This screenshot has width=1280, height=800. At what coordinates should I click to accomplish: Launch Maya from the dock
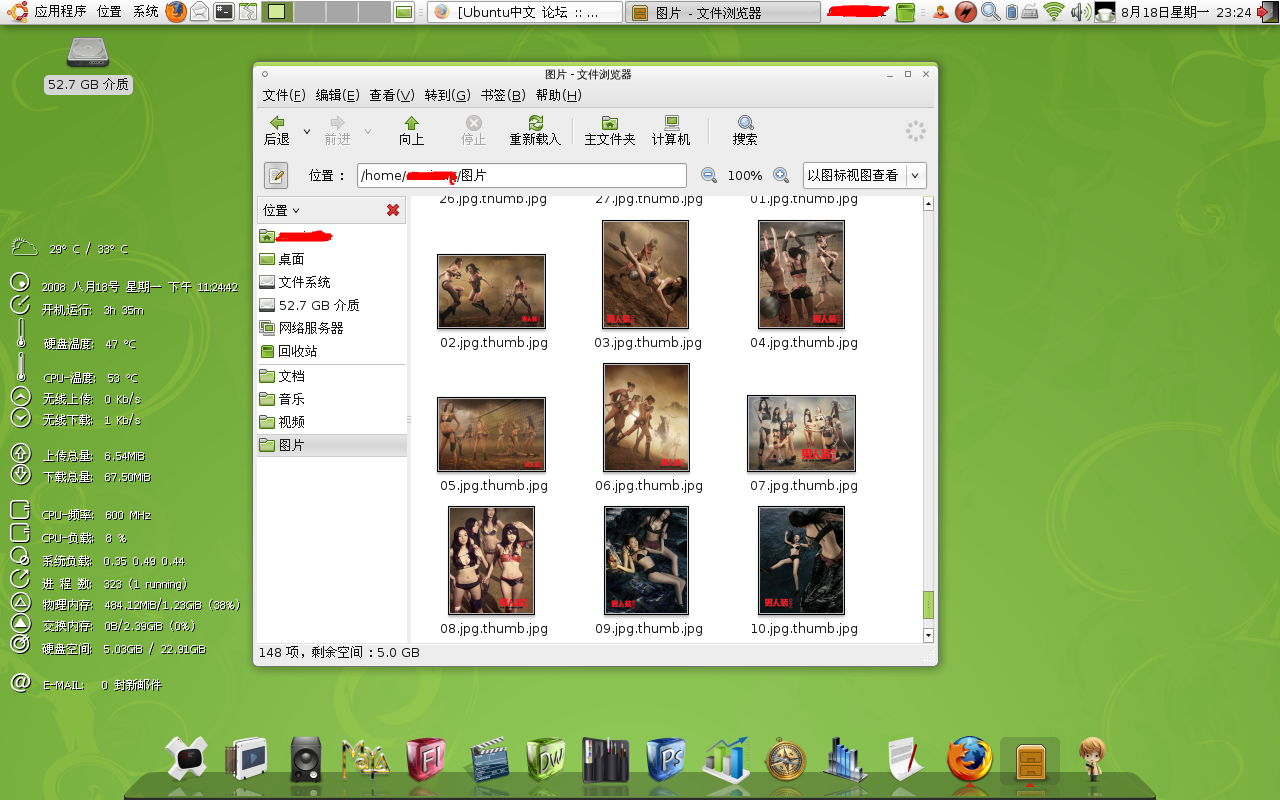click(365, 760)
